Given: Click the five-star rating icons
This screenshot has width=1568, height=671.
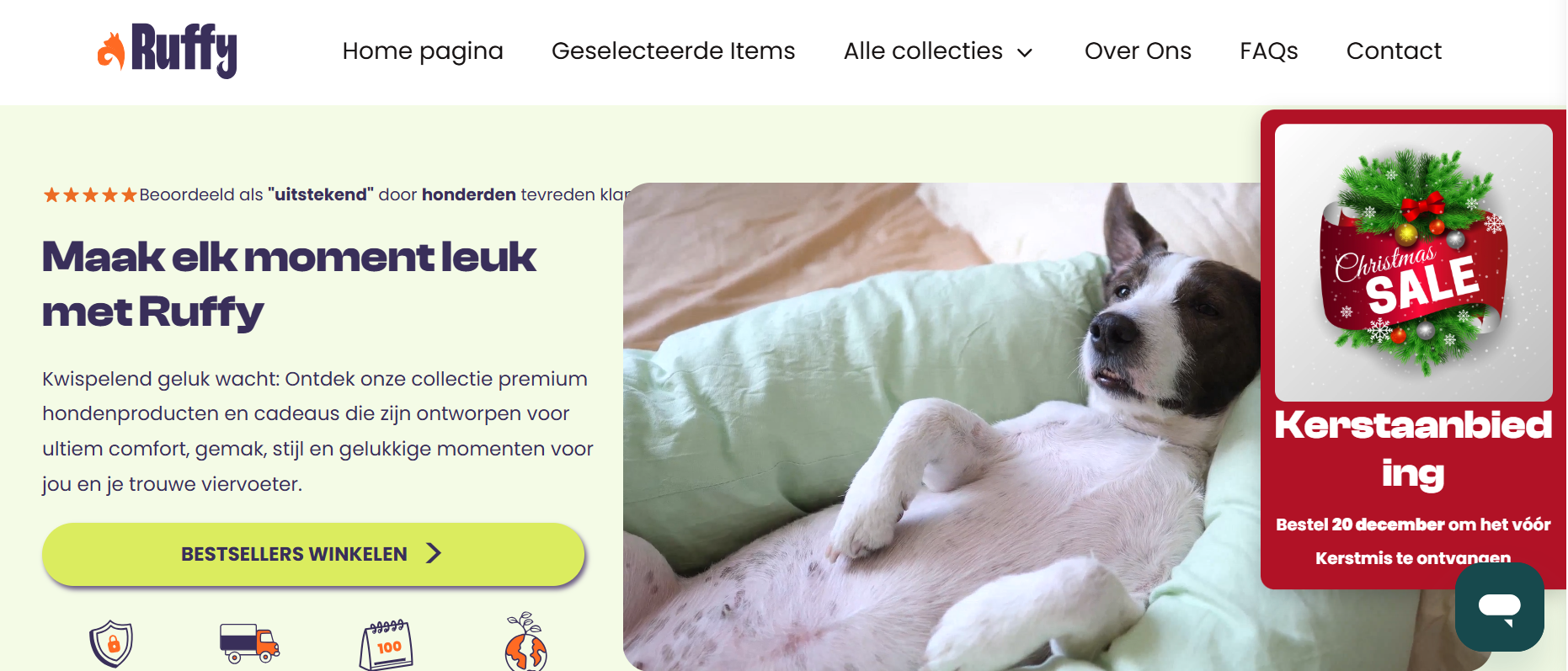Looking at the screenshot, I should click(90, 195).
